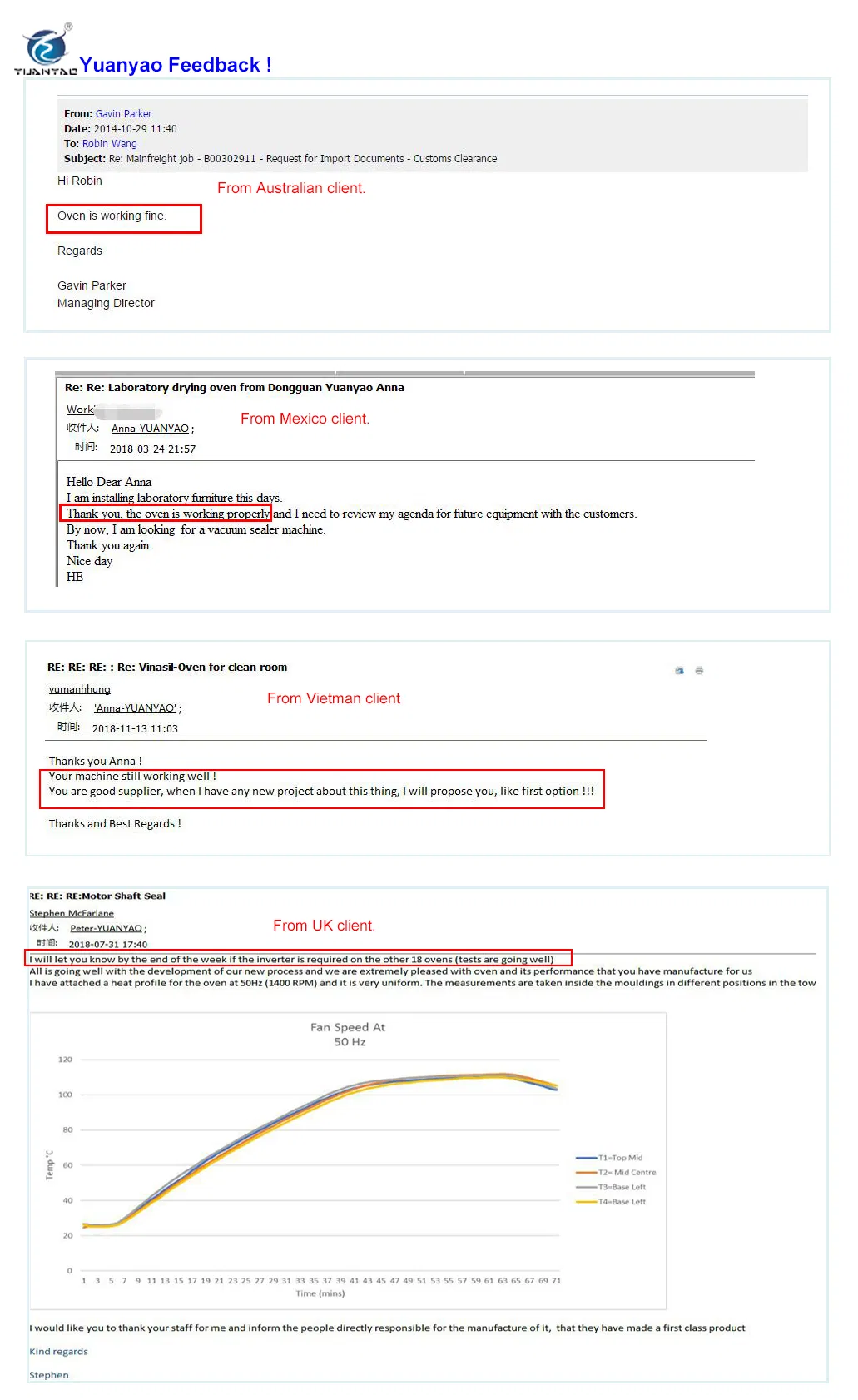The height and width of the screenshot is (1400, 858).
Task: Click the Work sender link in Mexico email
Action: click(x=81, y=410)
